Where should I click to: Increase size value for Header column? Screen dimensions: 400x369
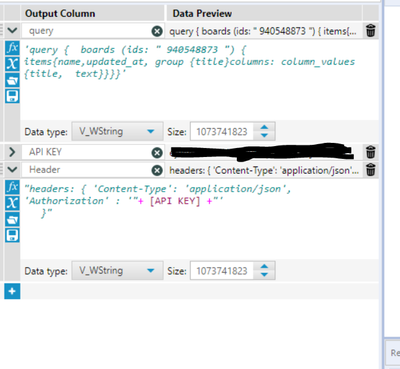pos(264,267)
